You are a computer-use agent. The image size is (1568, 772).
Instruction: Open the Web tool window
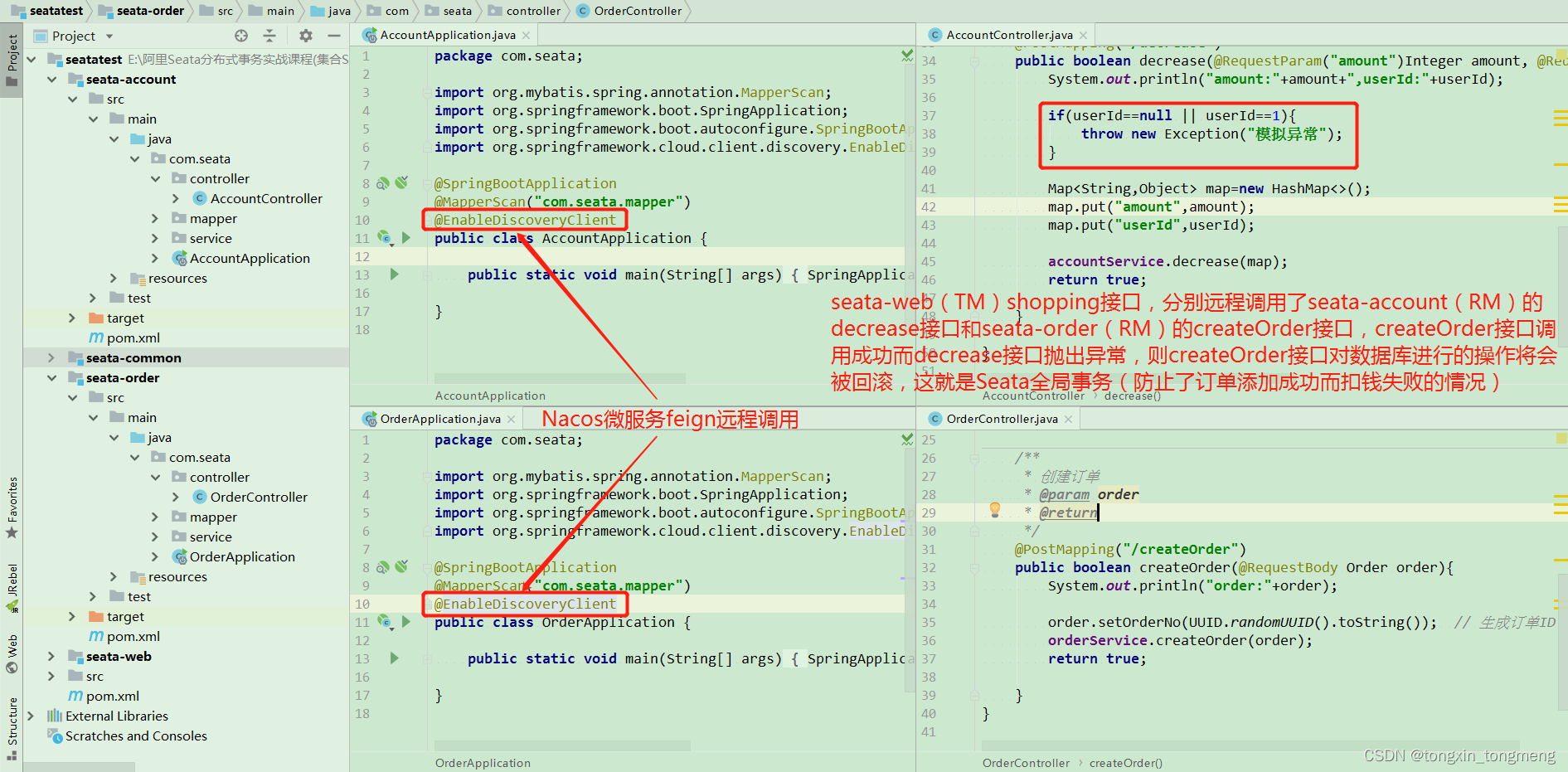[12, 654]
